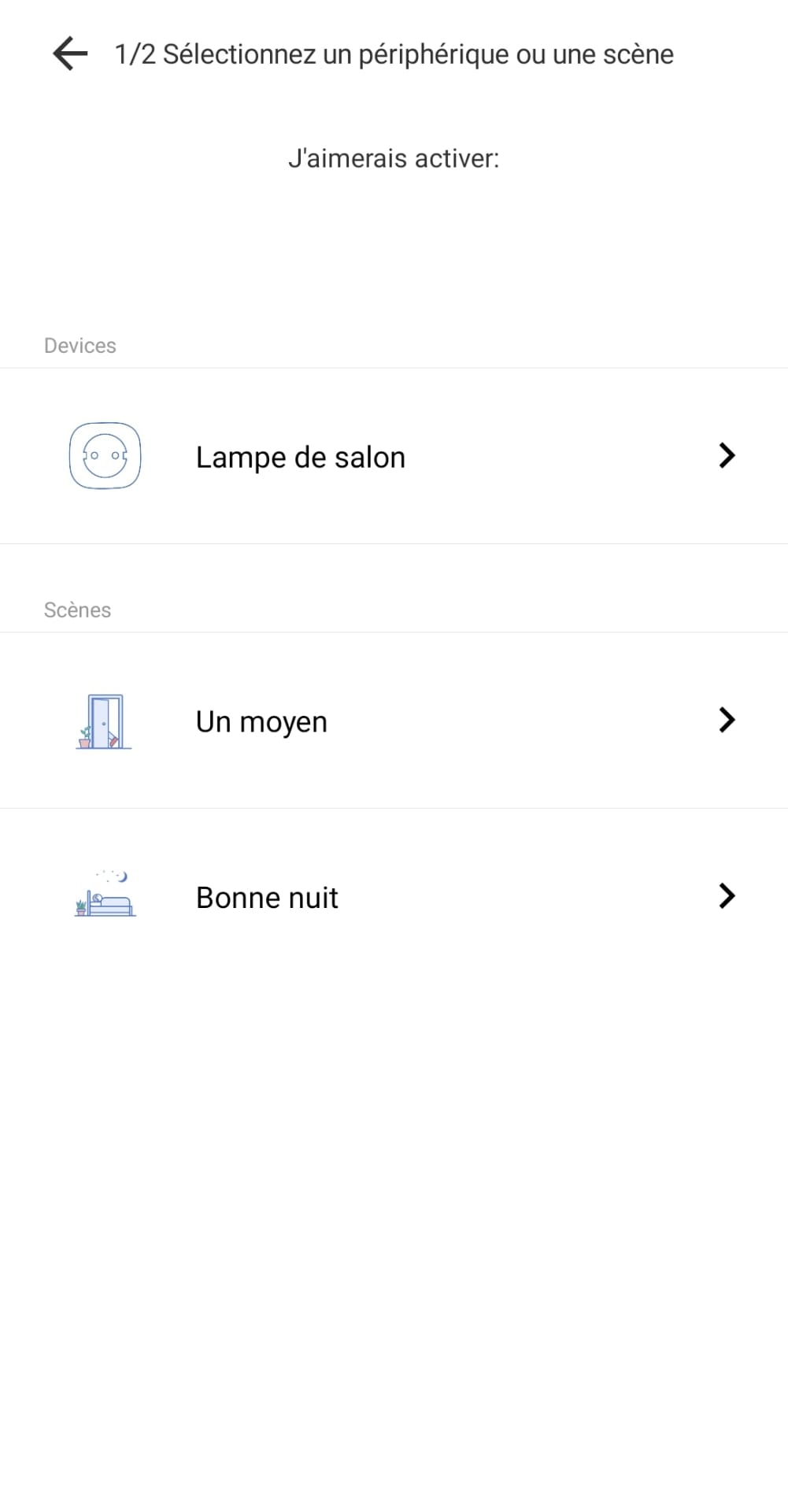The height and width of the screenshot is (1512, 788).
Task: Click the "J'aimerais activer:" prompt text
Action: click(x=394, y=158)
